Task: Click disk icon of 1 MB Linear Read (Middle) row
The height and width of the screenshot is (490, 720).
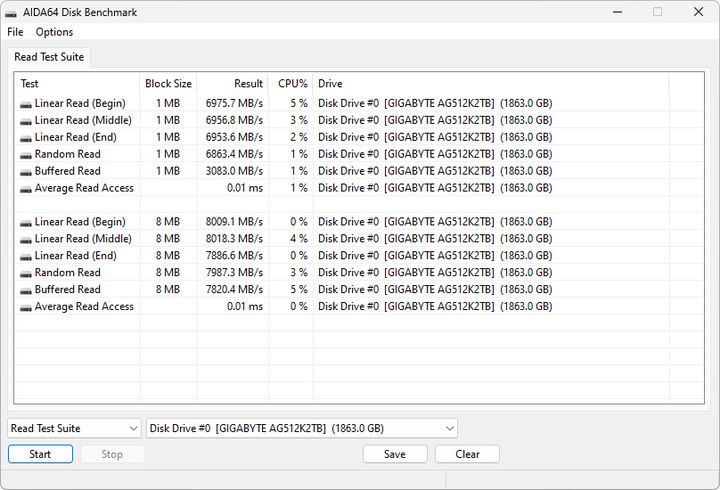Action: point(26,122)
